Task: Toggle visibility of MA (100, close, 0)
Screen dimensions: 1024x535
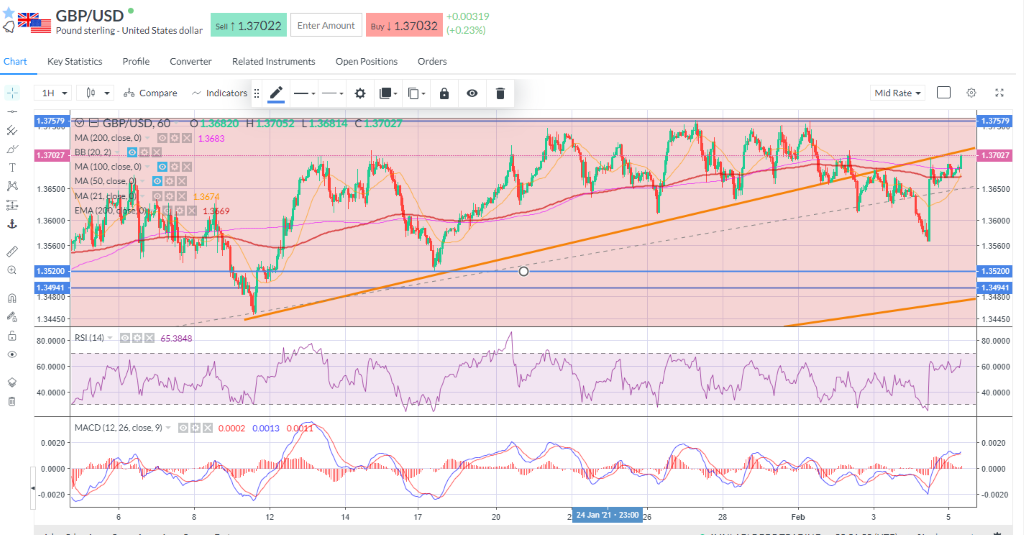Action: (162, 167)
